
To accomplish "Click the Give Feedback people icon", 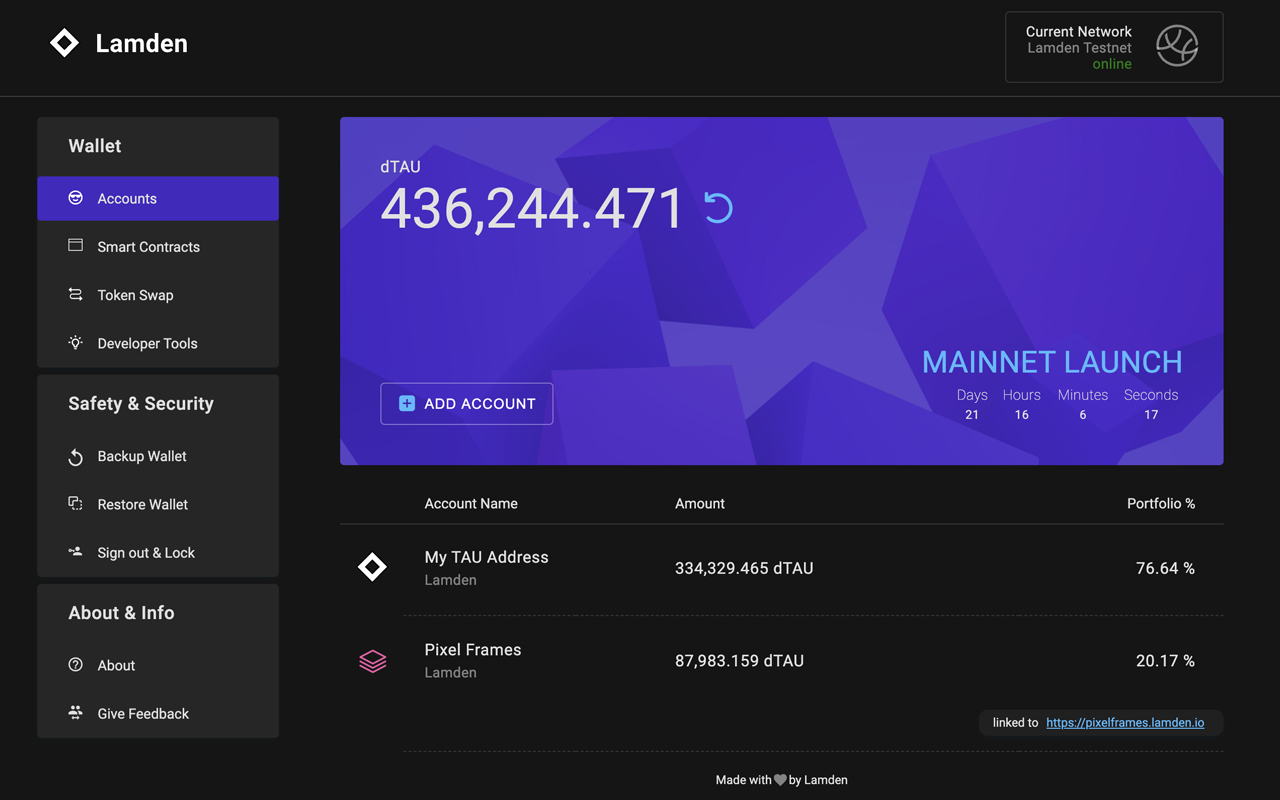I will tap(75, 713).
